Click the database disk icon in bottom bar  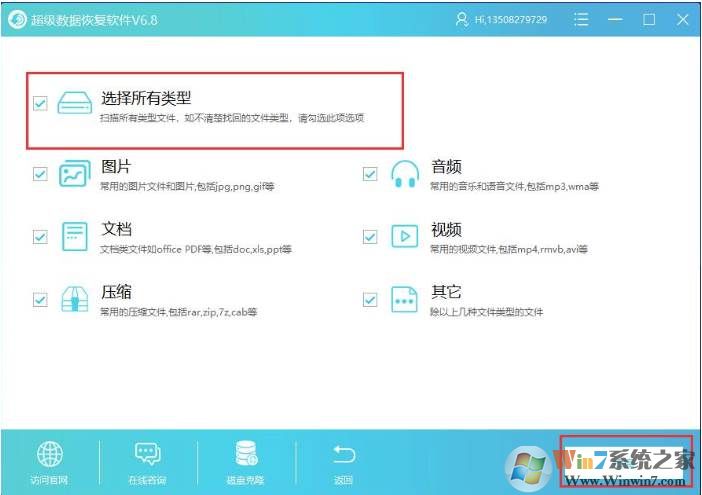(246, 453)
